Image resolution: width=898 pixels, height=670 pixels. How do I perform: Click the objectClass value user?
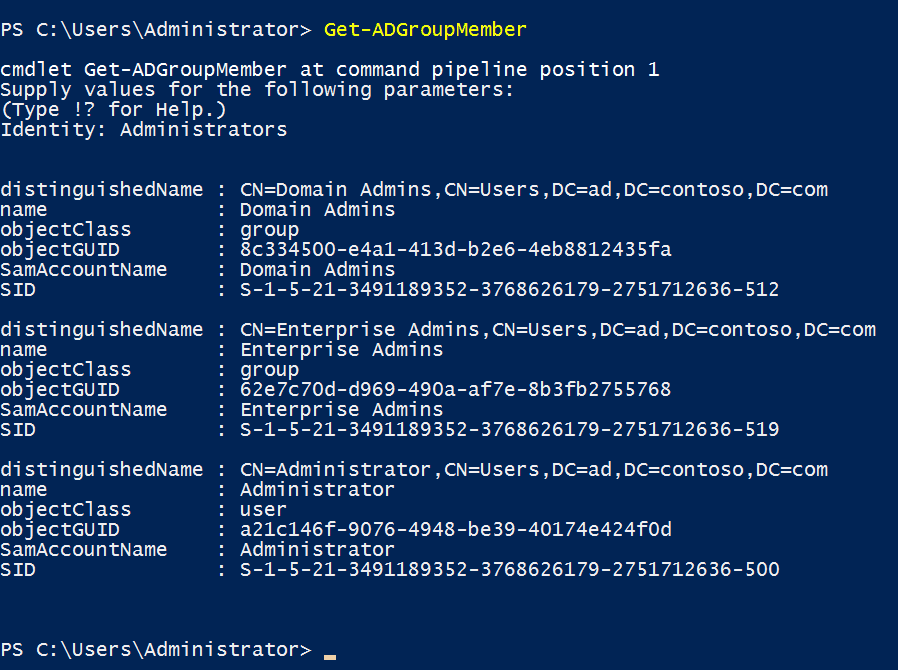point(263,510)
